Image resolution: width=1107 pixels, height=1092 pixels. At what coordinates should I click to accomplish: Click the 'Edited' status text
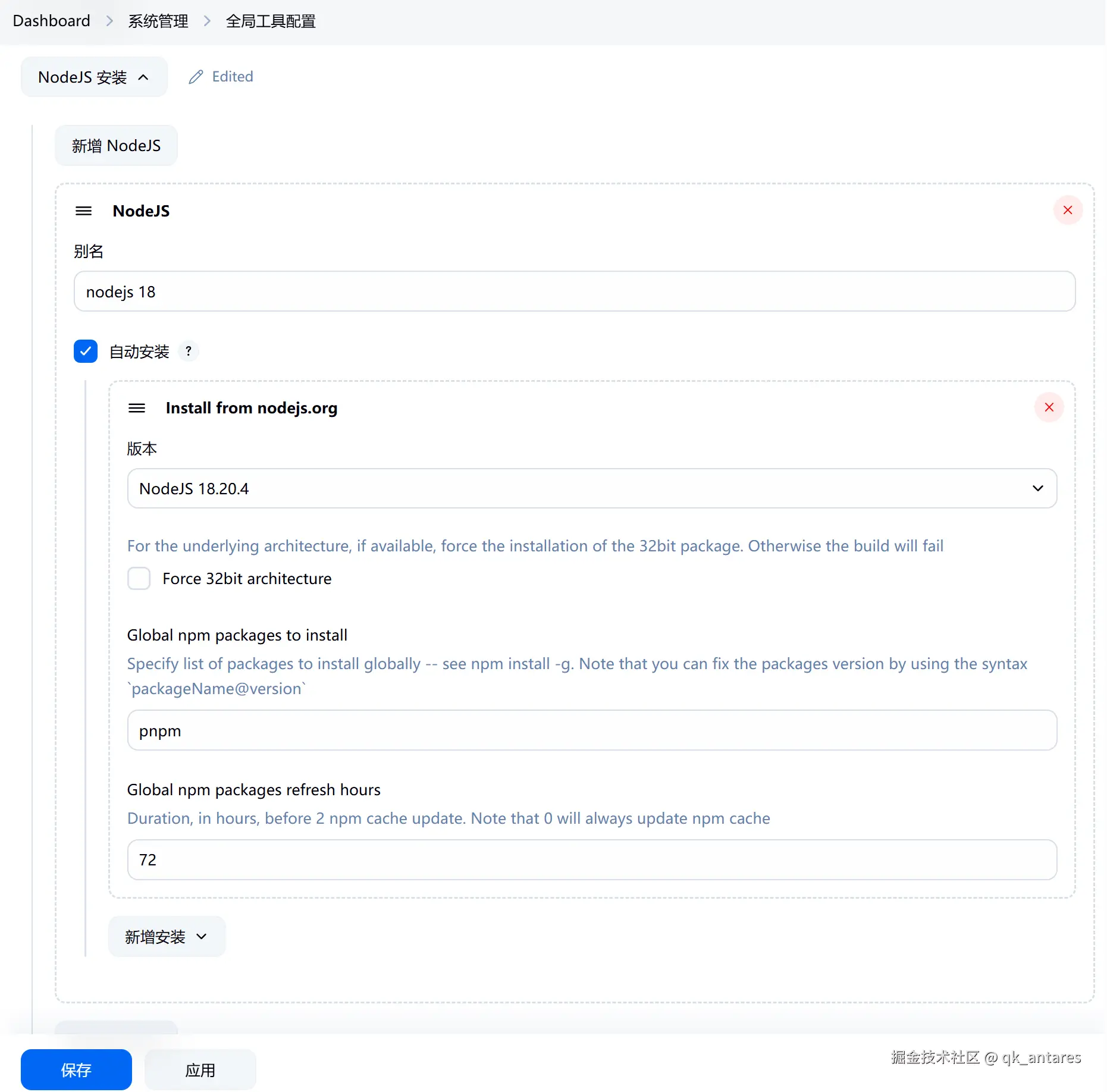(233, 77)
